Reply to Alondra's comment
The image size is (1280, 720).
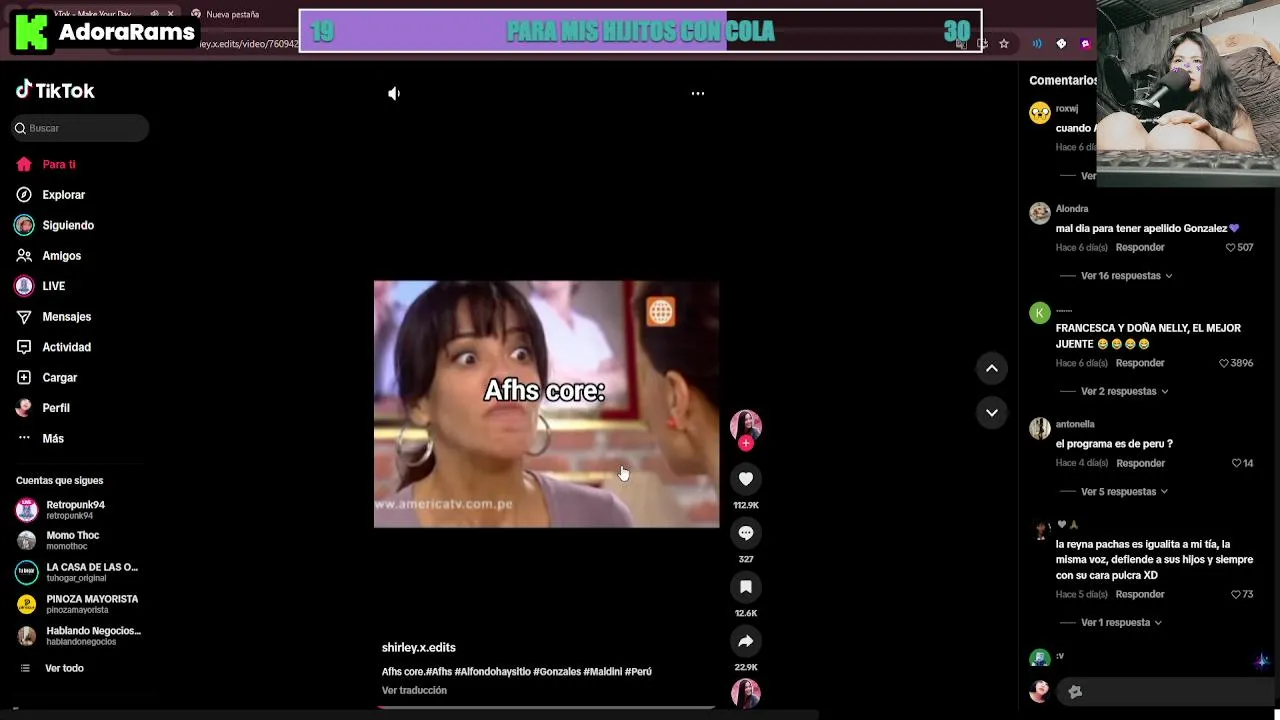tap(1140, 247)
